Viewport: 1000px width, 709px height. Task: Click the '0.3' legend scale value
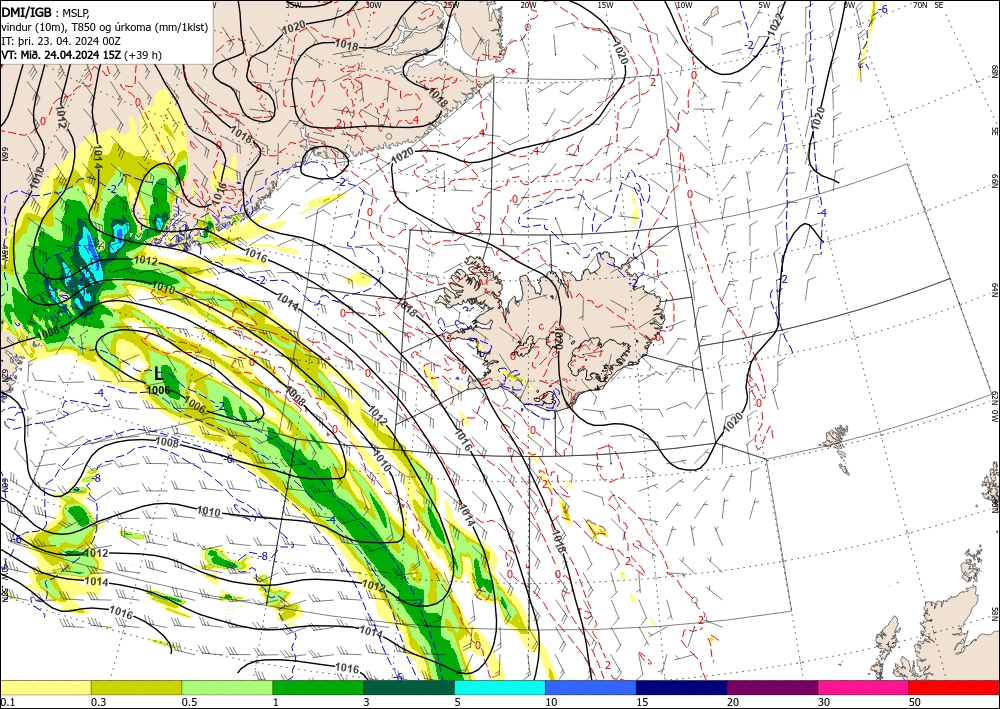click(98, 702)
